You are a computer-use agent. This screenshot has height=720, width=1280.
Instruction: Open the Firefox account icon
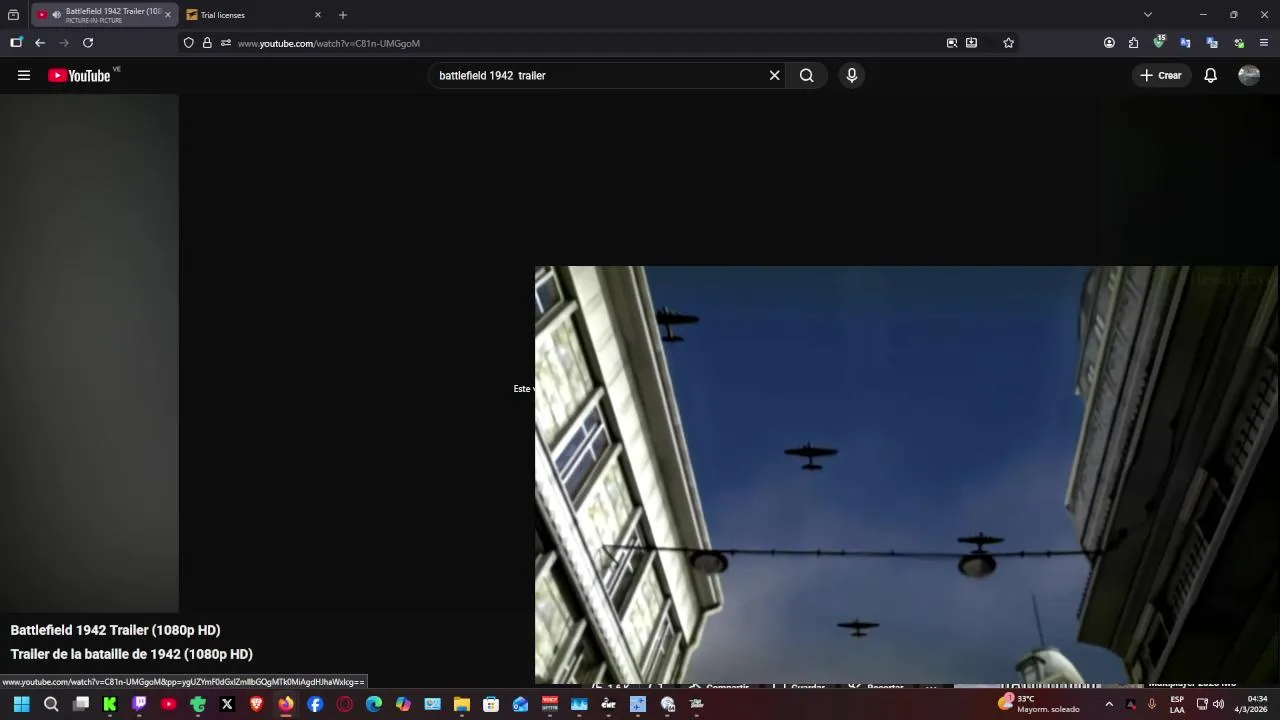1109,43
